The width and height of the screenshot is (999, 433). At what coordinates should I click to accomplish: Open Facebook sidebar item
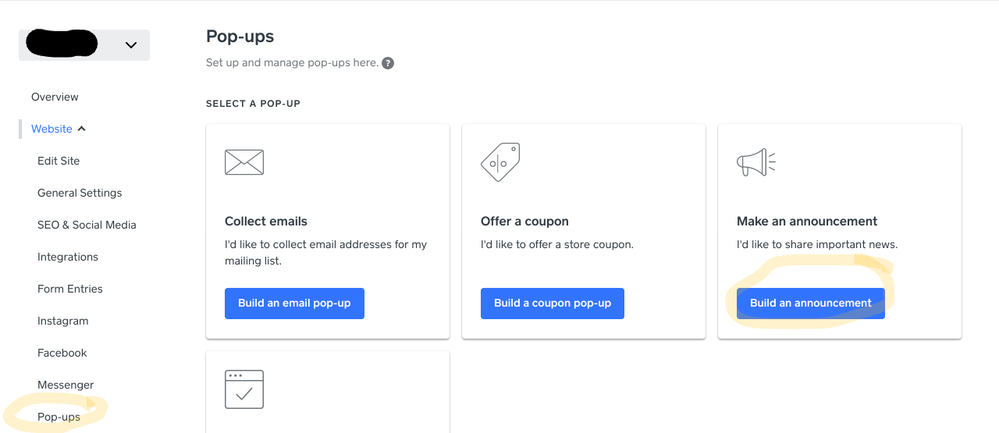click(x=62, y=353)
